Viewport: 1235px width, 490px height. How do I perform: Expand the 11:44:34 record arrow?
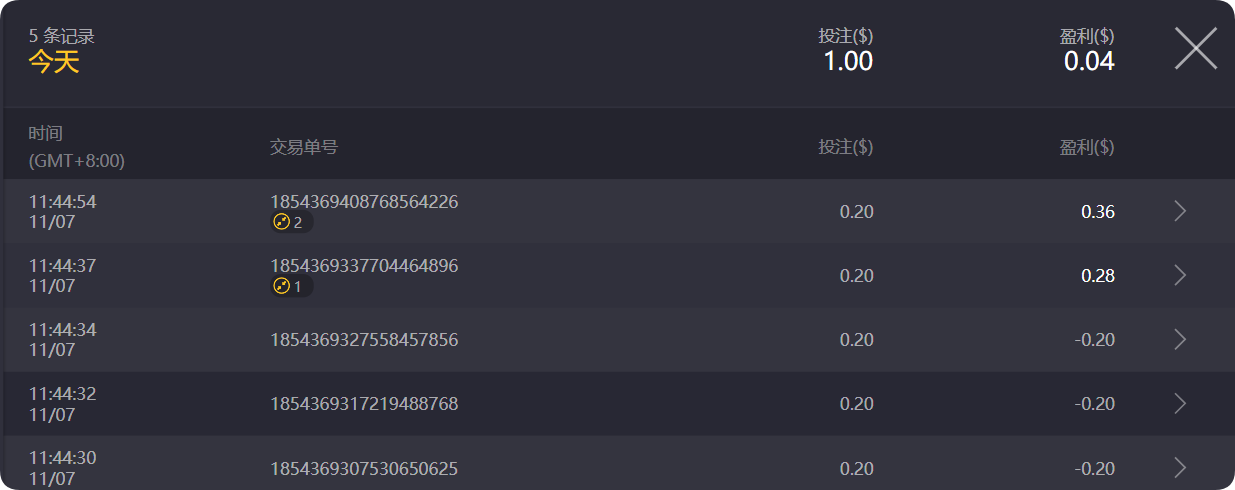(1180, 339)
